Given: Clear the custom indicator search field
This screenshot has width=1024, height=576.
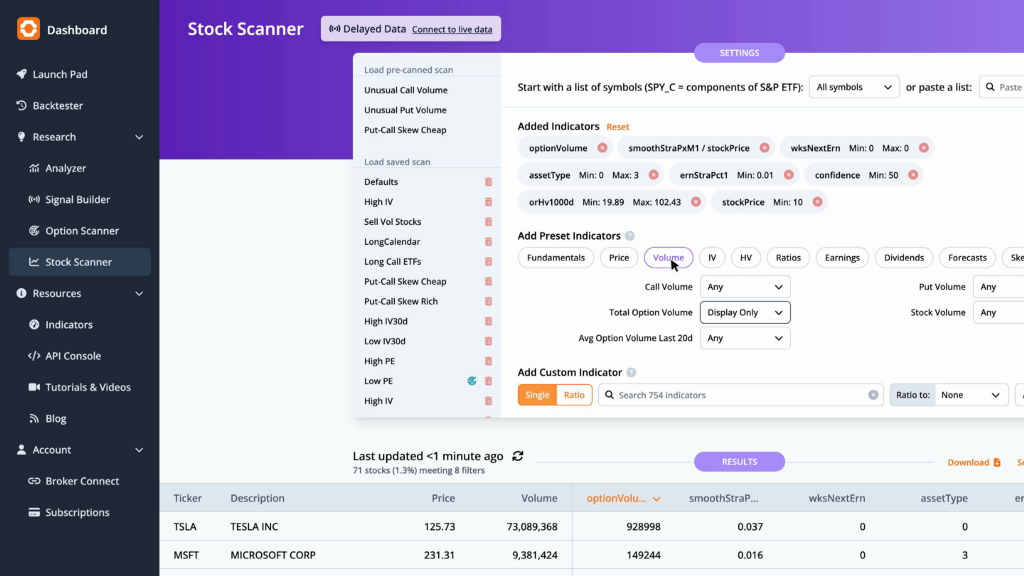Looking at the screenshot, I should tap(873, 395).
